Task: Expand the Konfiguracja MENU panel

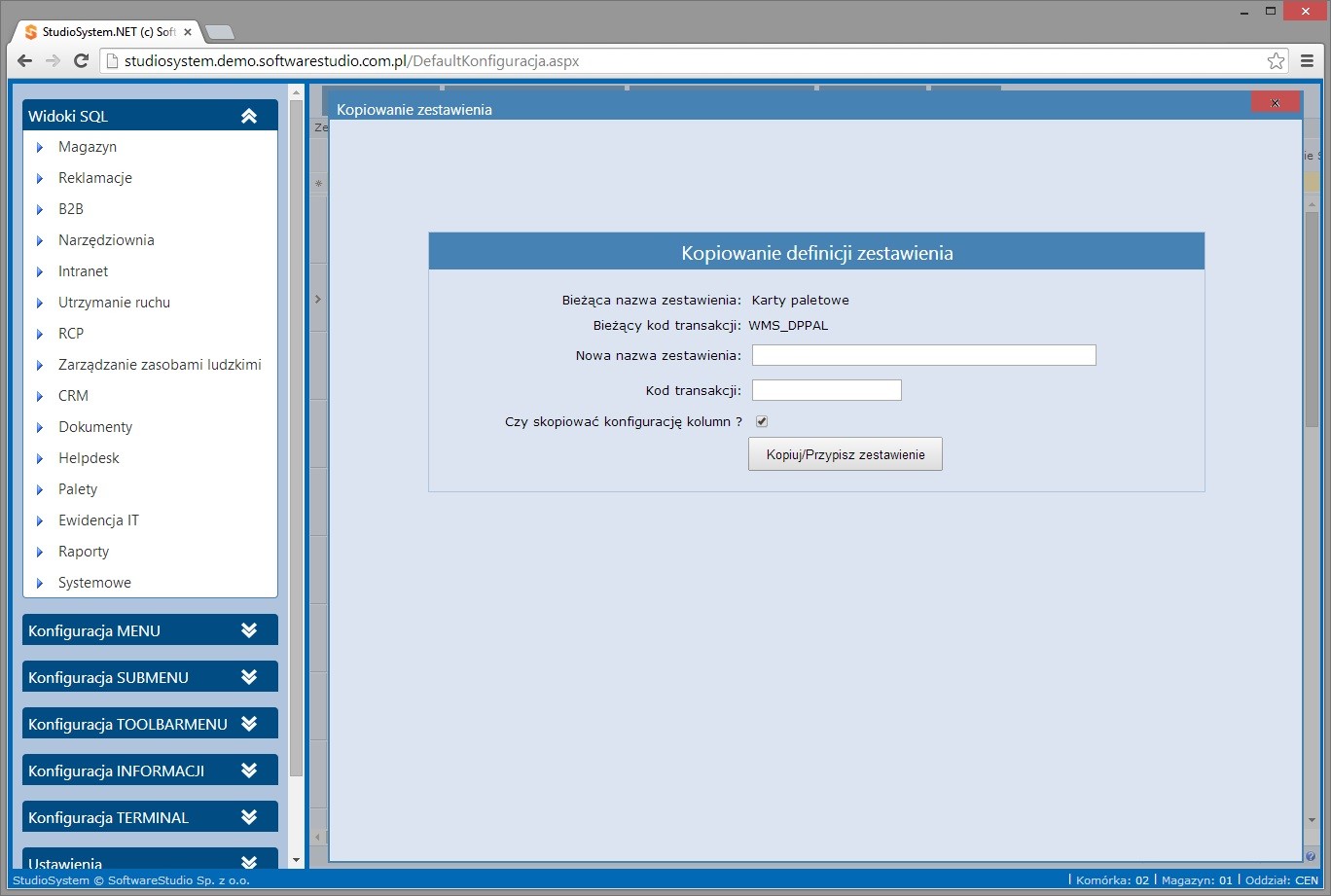Action: [249, 630]
